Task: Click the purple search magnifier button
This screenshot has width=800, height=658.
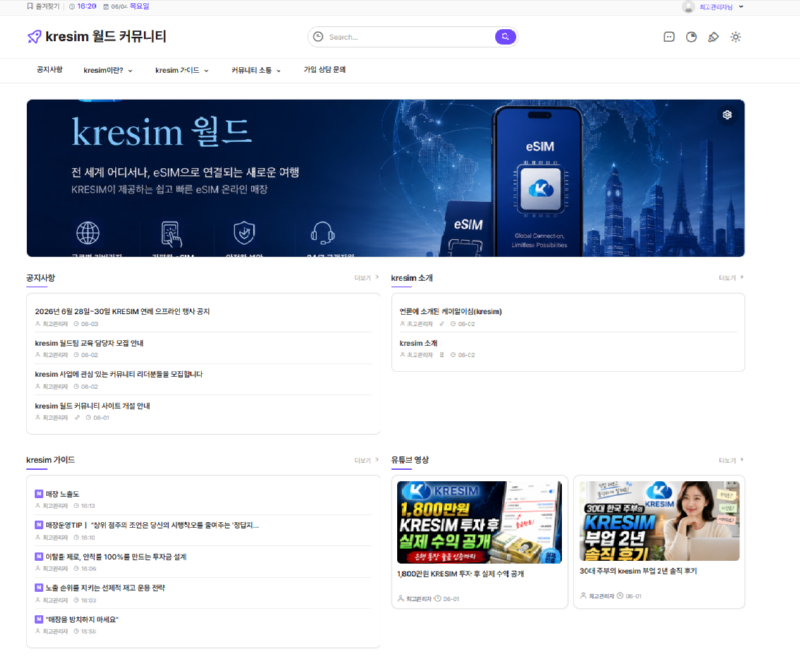Action: pos(505,37)
